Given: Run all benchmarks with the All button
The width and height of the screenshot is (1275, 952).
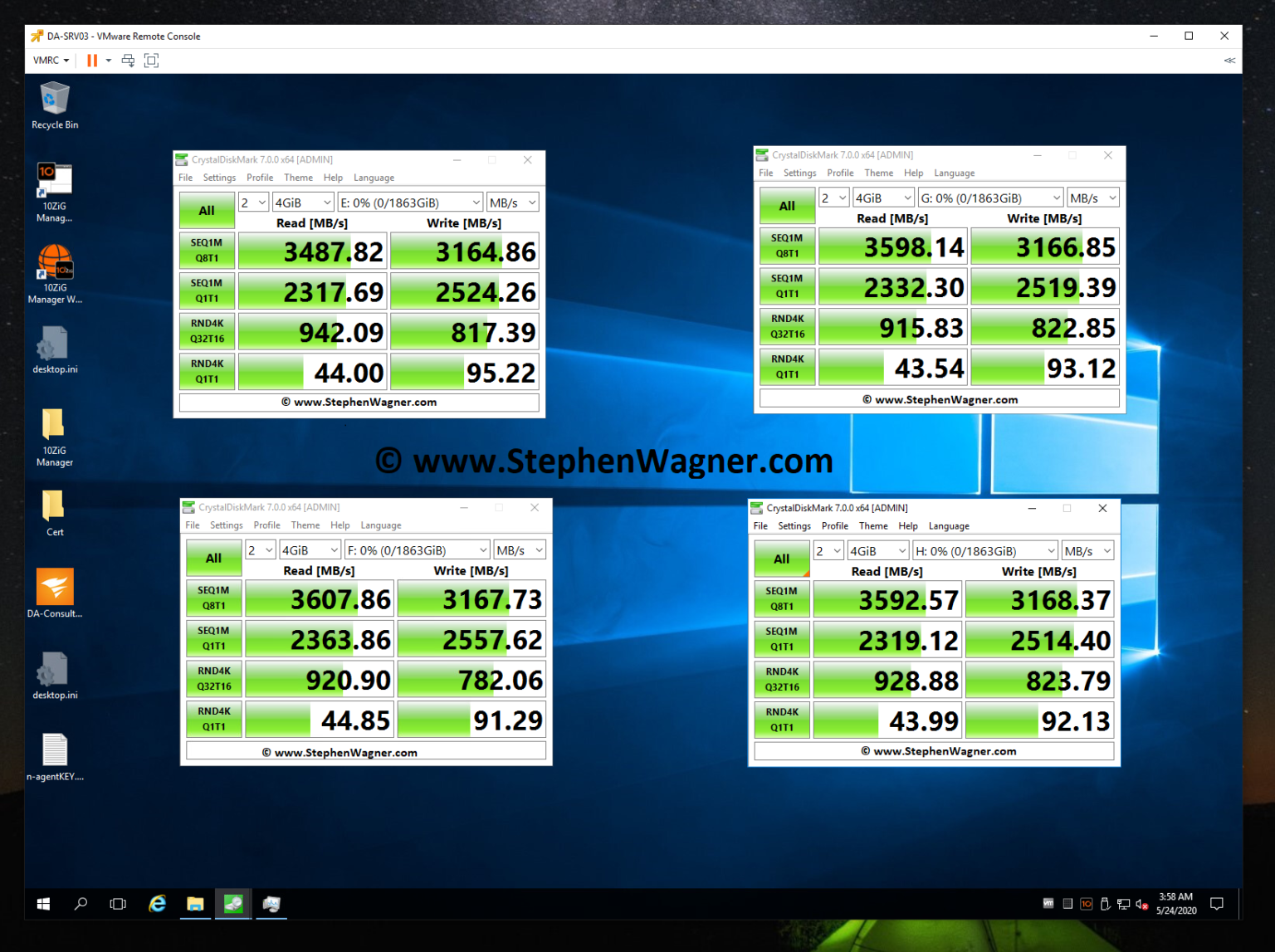Looking at the screenshot, I should 207,210.
